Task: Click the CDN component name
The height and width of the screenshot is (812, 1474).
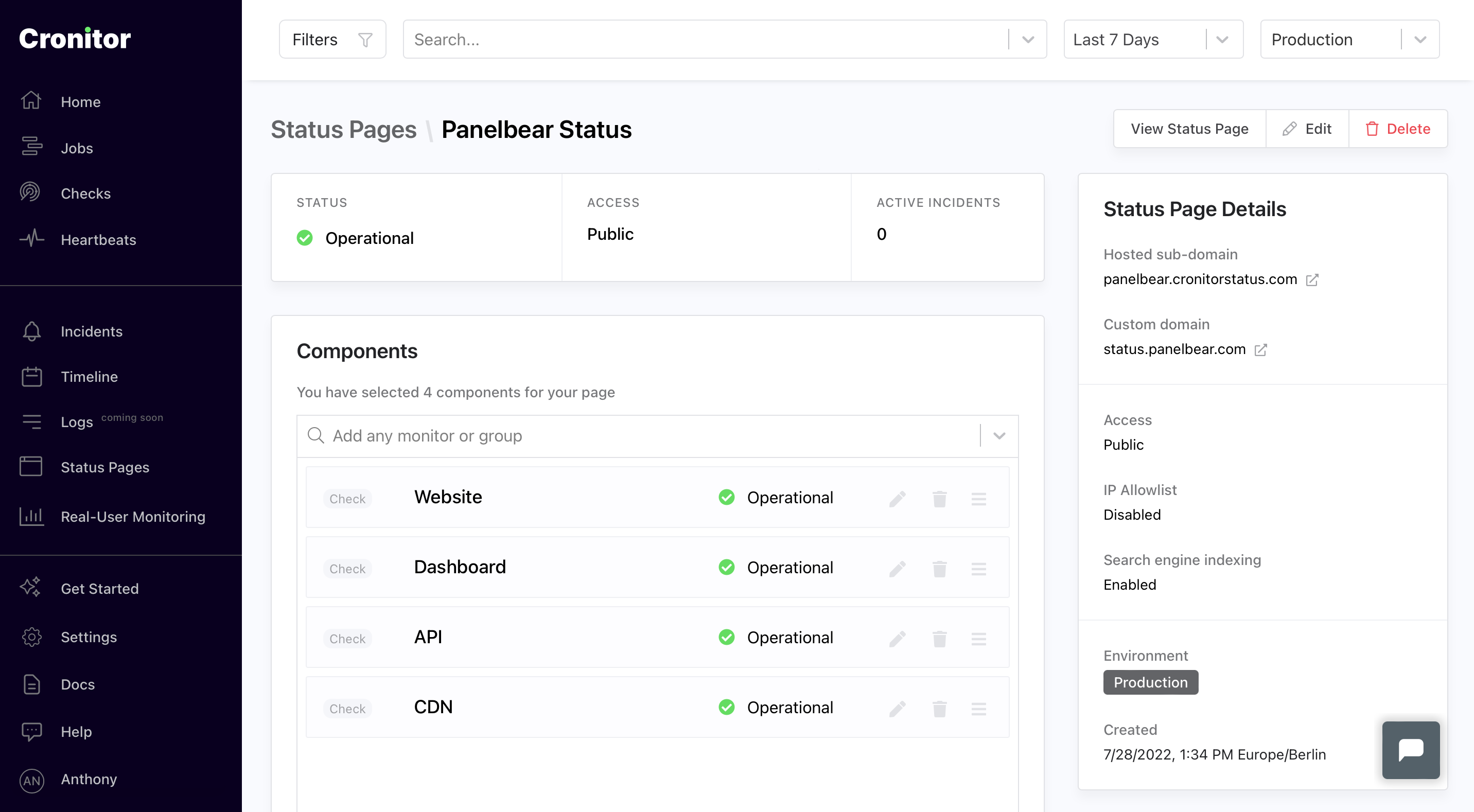Action: coord(433,707)
